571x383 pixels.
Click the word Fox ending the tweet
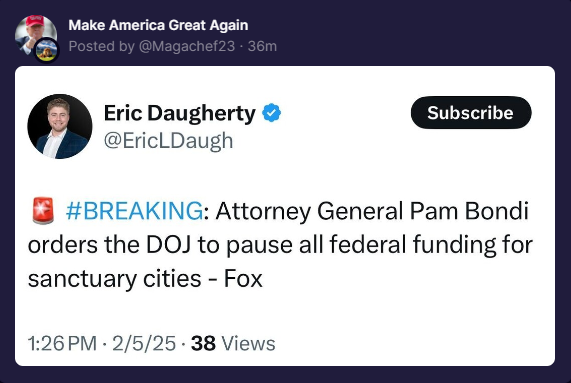coord(243,279)
